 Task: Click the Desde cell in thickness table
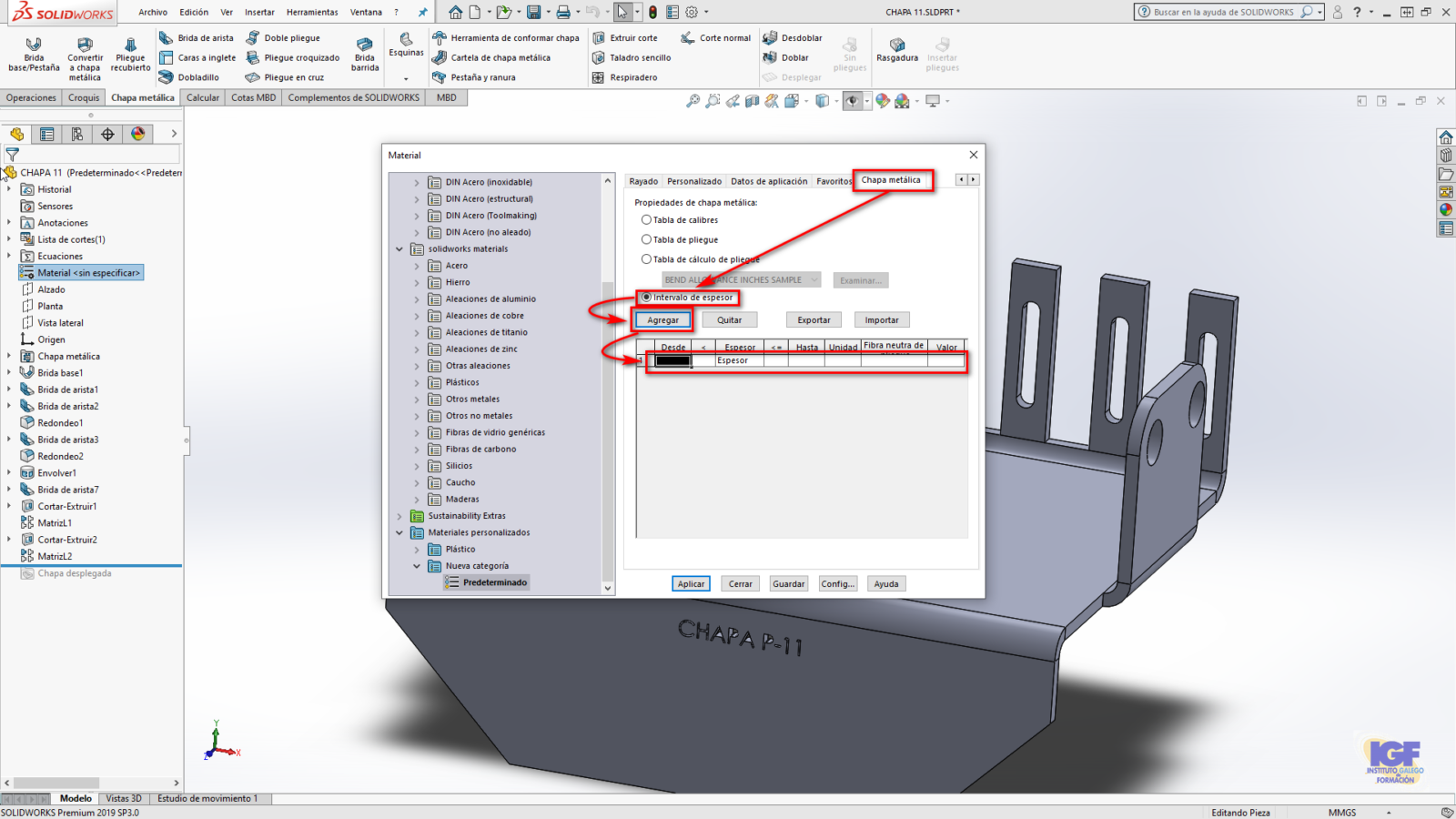pyautogui.click(x=673, y=361)
